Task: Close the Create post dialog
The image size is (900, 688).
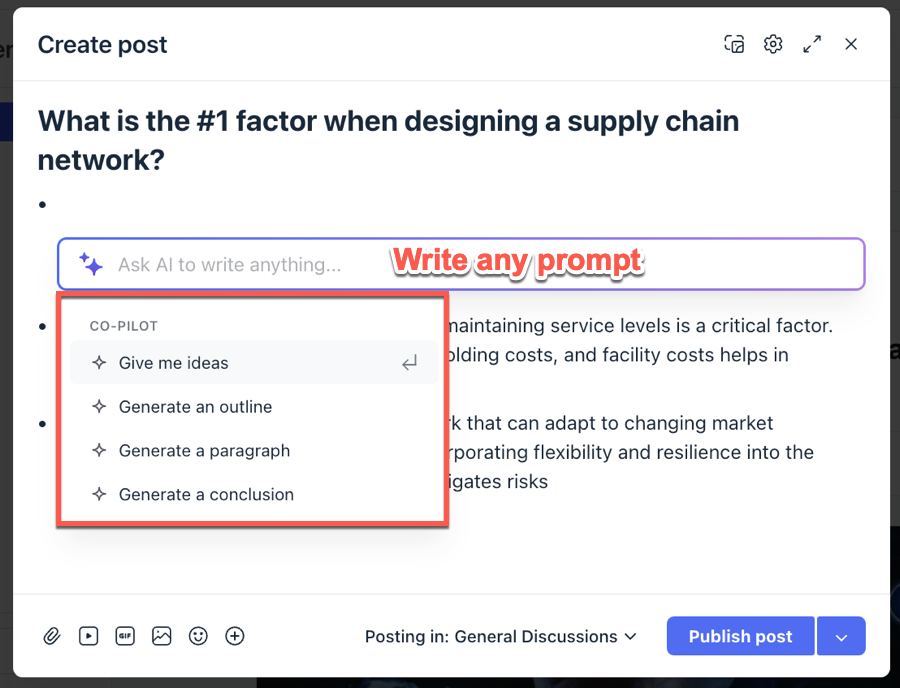Action: pos(851,44)
